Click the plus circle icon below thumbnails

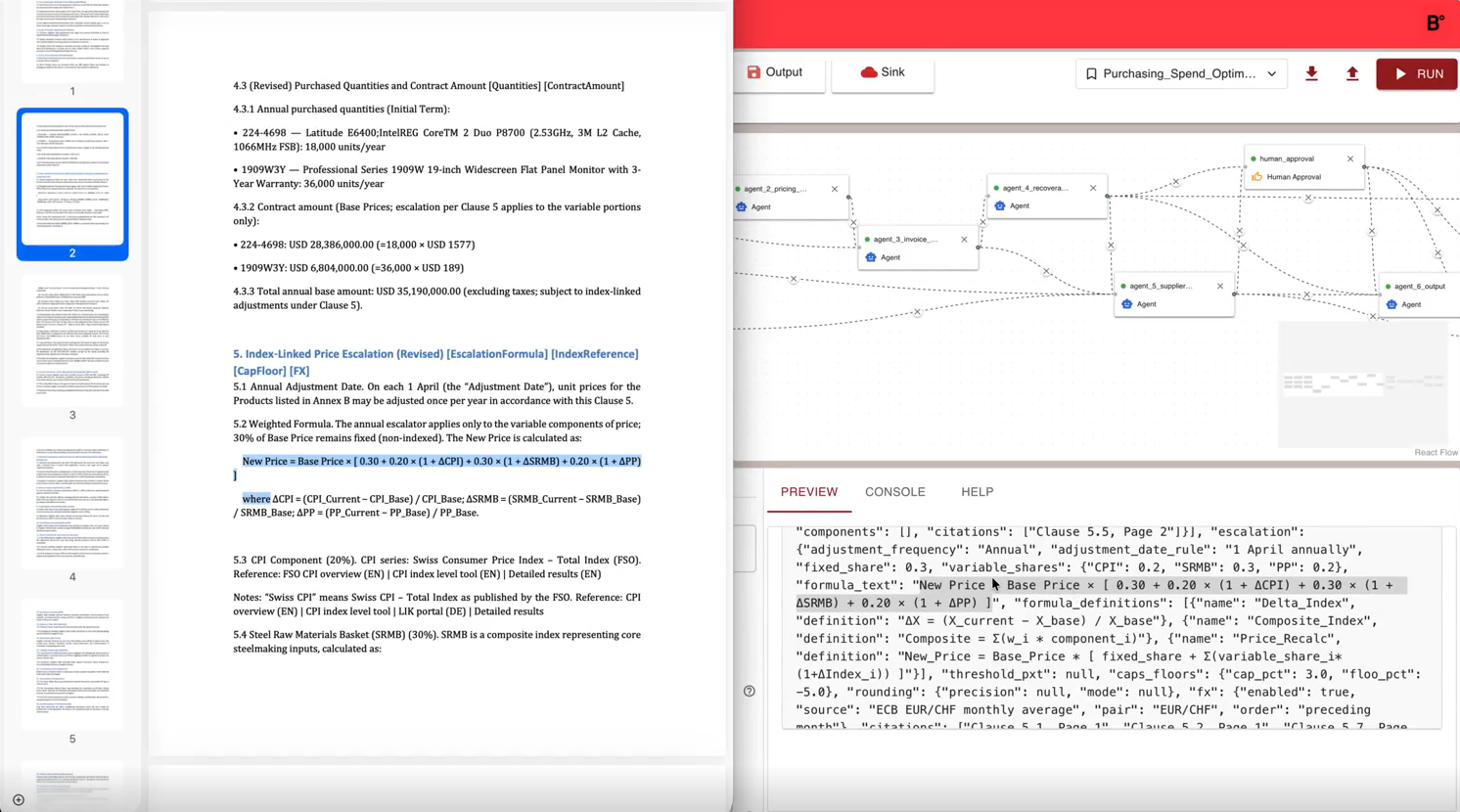(x=19, y=799)
